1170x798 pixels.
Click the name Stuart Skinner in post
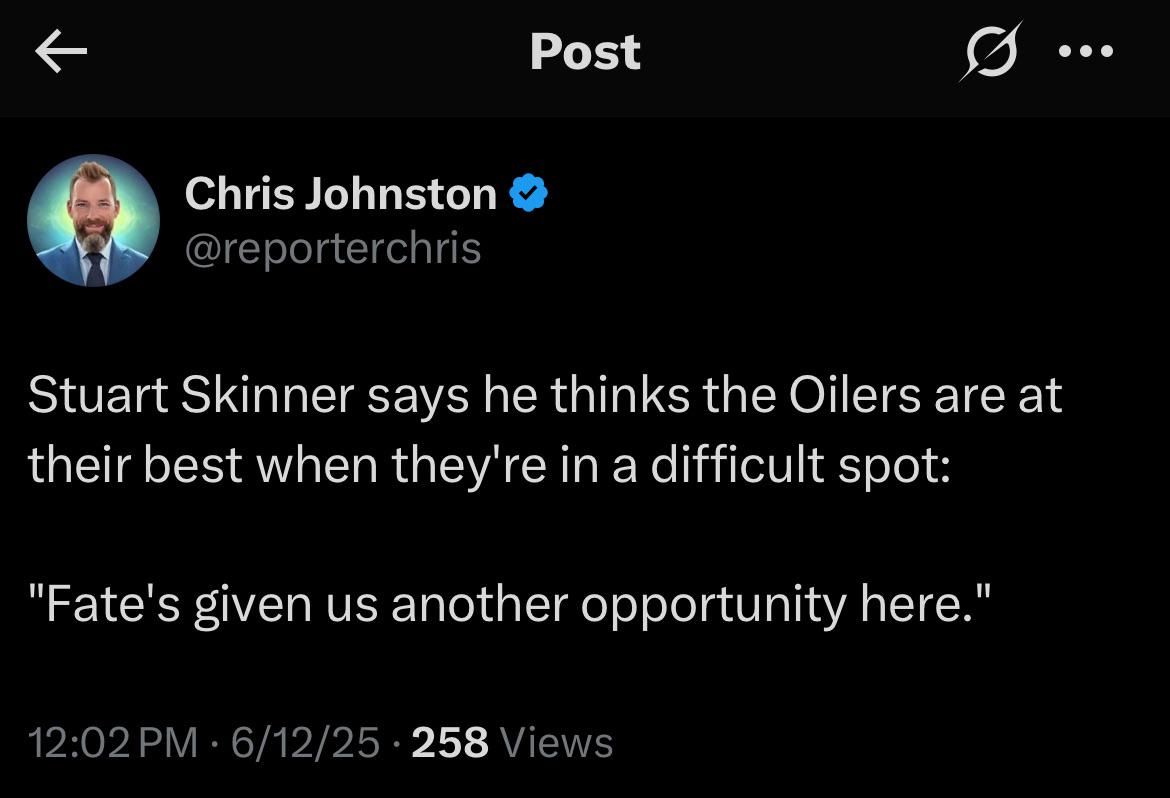[191, 395]
